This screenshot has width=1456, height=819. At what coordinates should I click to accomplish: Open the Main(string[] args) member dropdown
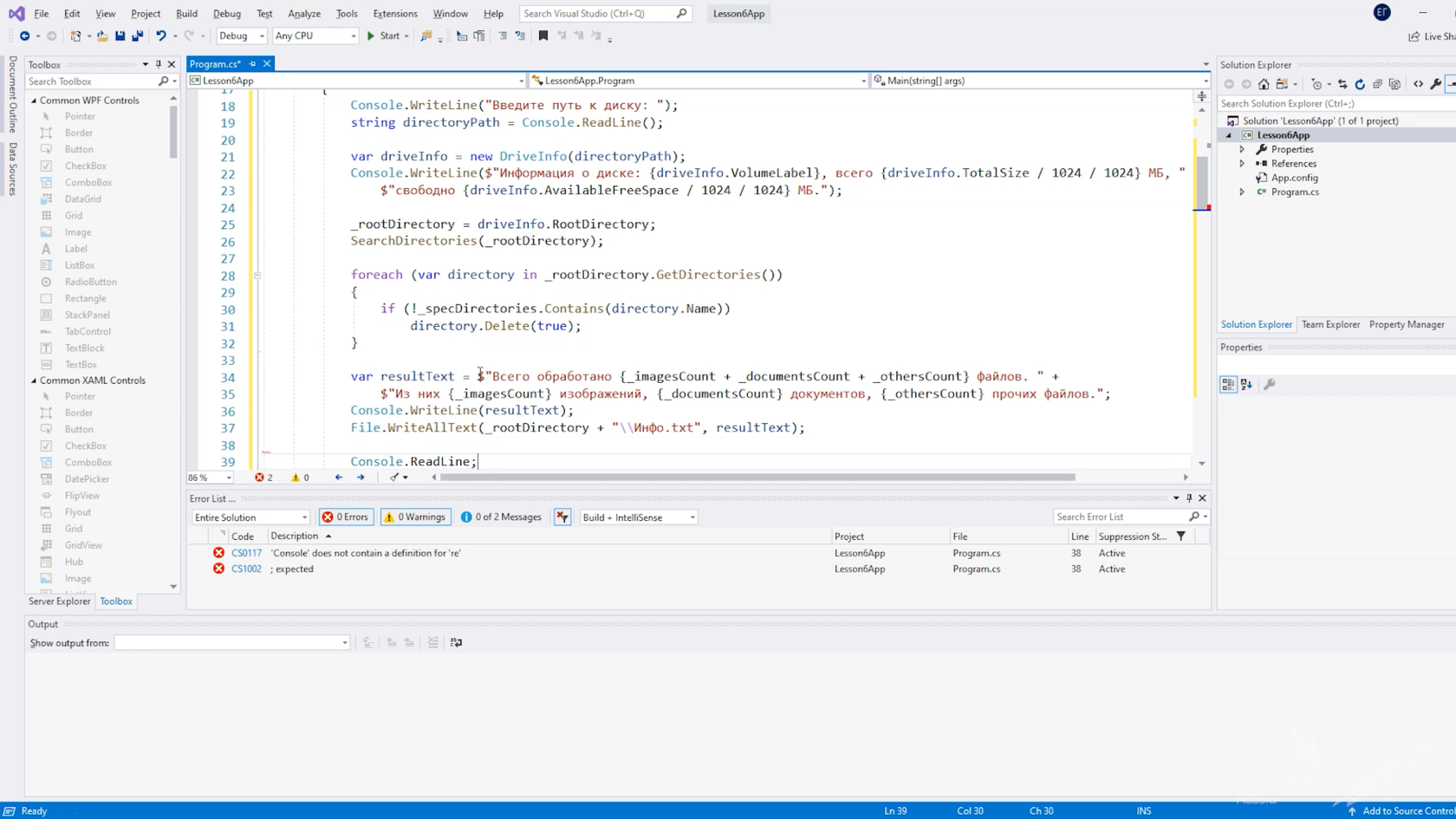pyautogui.click(x=1040, y=81)
